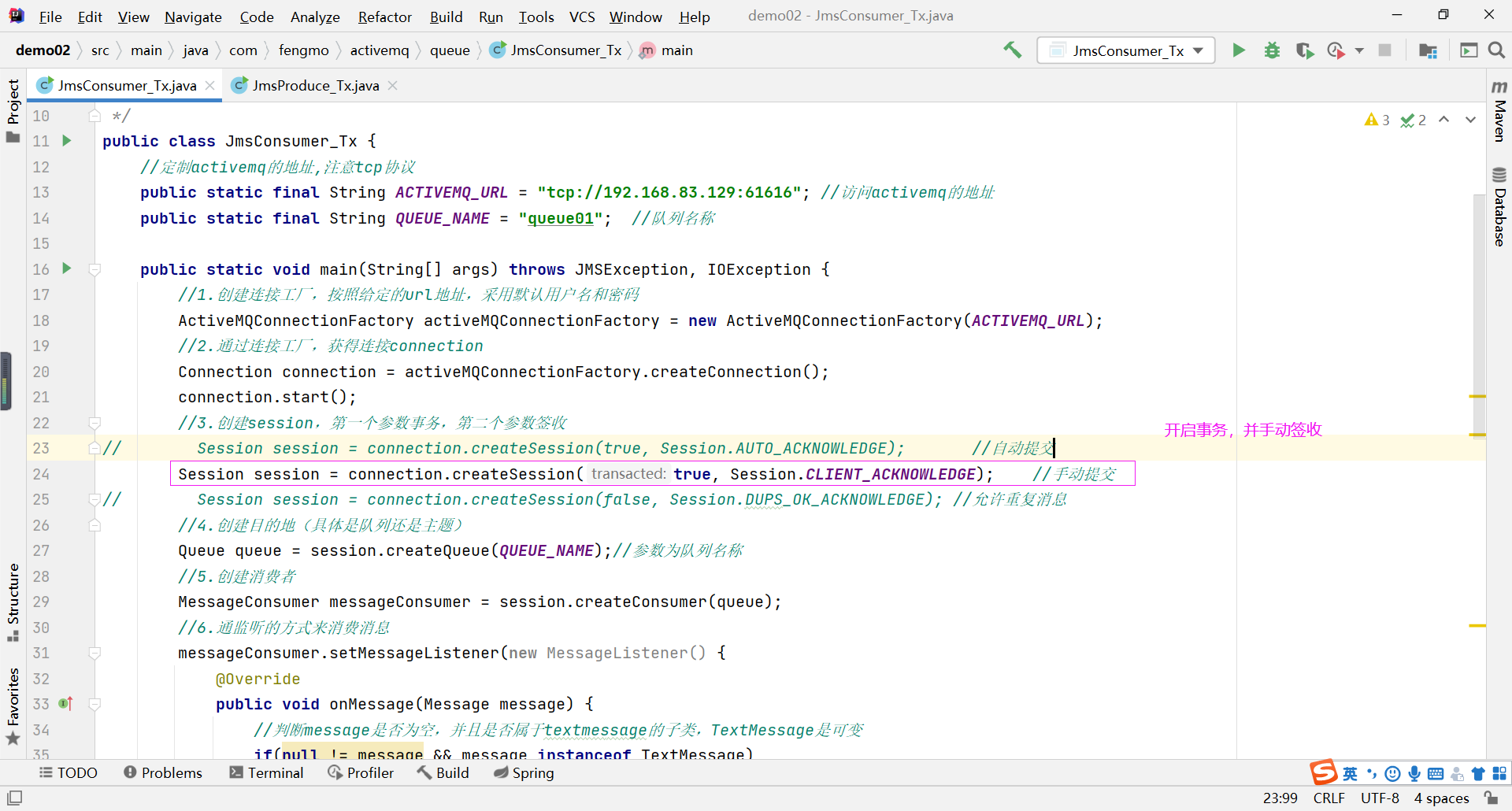The image size is (1512, 811).
Task: Collapse the main method fold at line 16
Action: click(x=94, y=269)
